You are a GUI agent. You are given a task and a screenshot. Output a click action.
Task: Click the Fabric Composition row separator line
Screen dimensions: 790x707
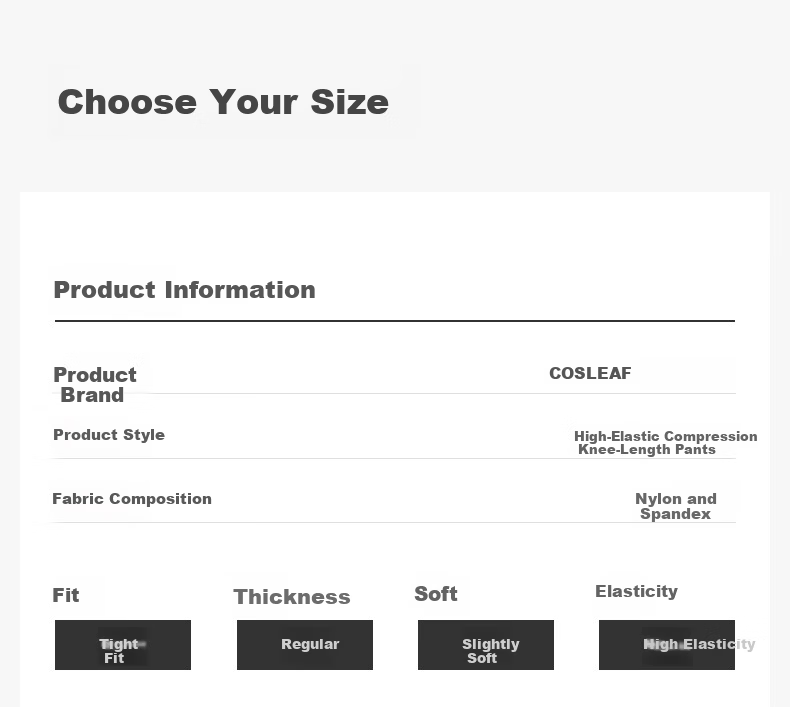tap(395, 522)
